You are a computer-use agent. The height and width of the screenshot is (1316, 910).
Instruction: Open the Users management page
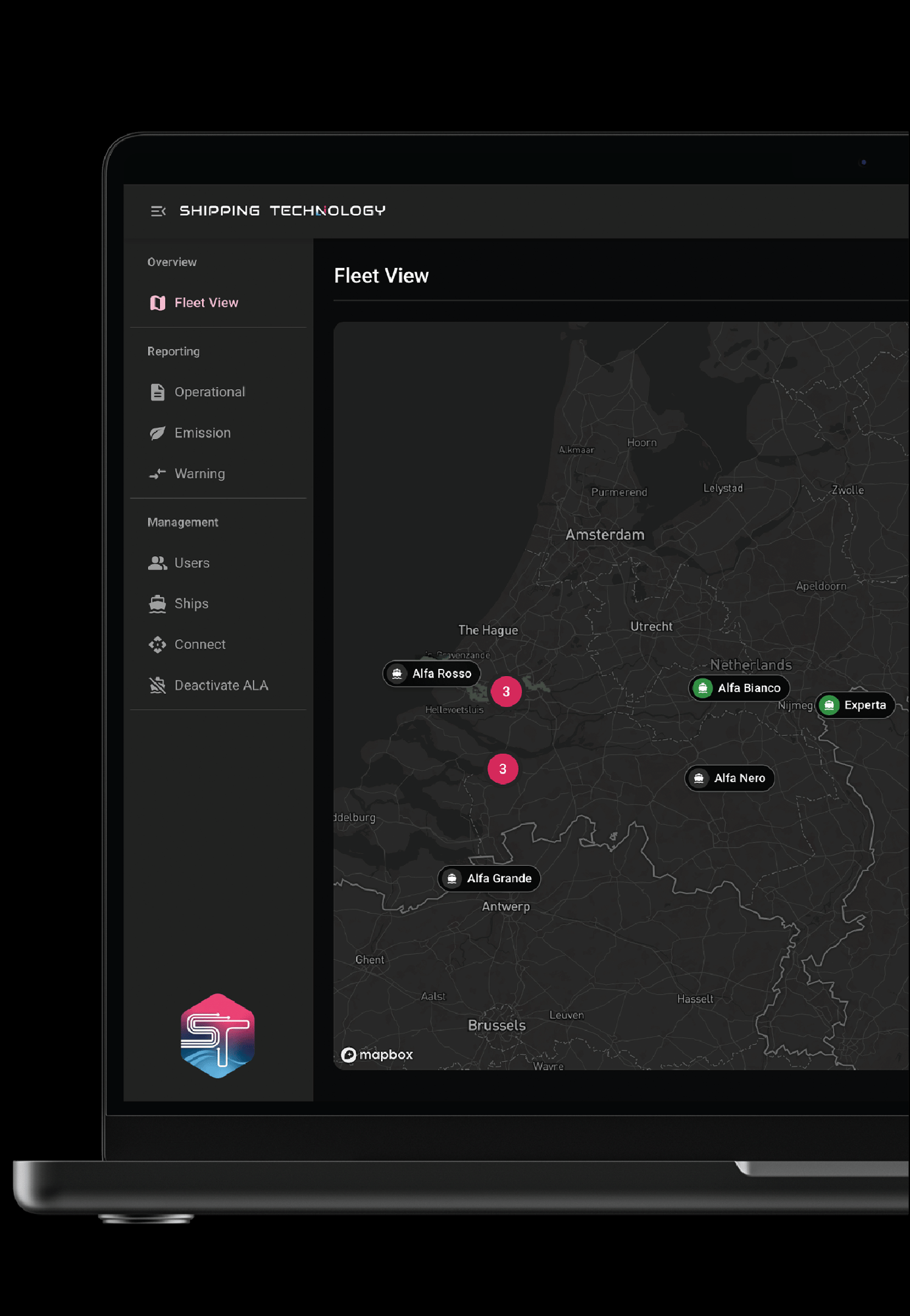pos(192,564)
